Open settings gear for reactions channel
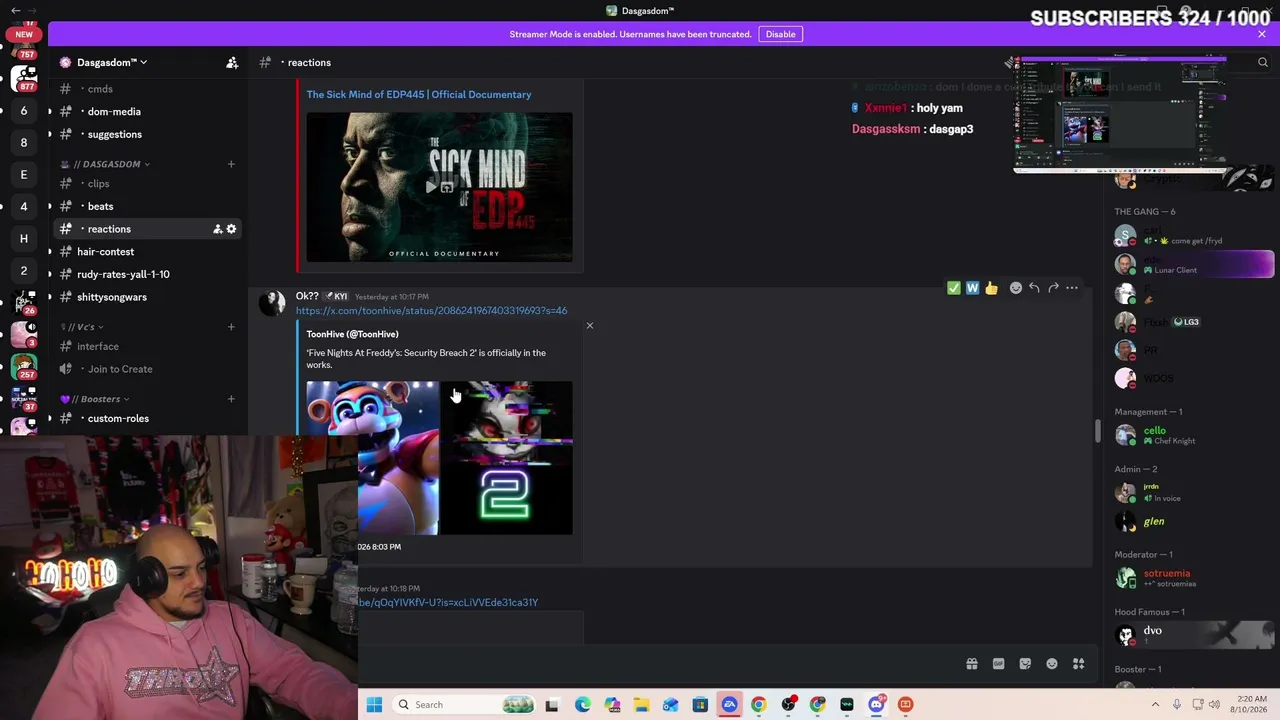Image resolution: width=1280 pixels, height=720 pixels. tap(231, 229)
